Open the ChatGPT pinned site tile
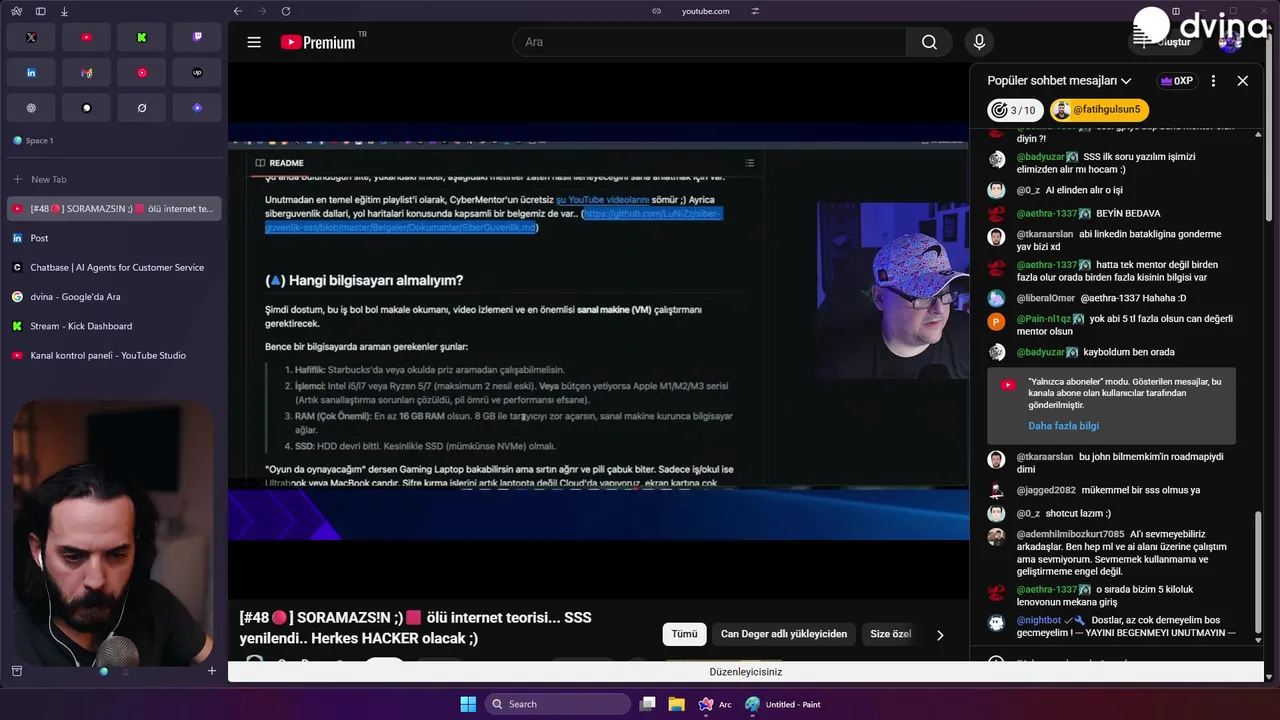Screen dimensions: 1280x720 pos(31,107)
